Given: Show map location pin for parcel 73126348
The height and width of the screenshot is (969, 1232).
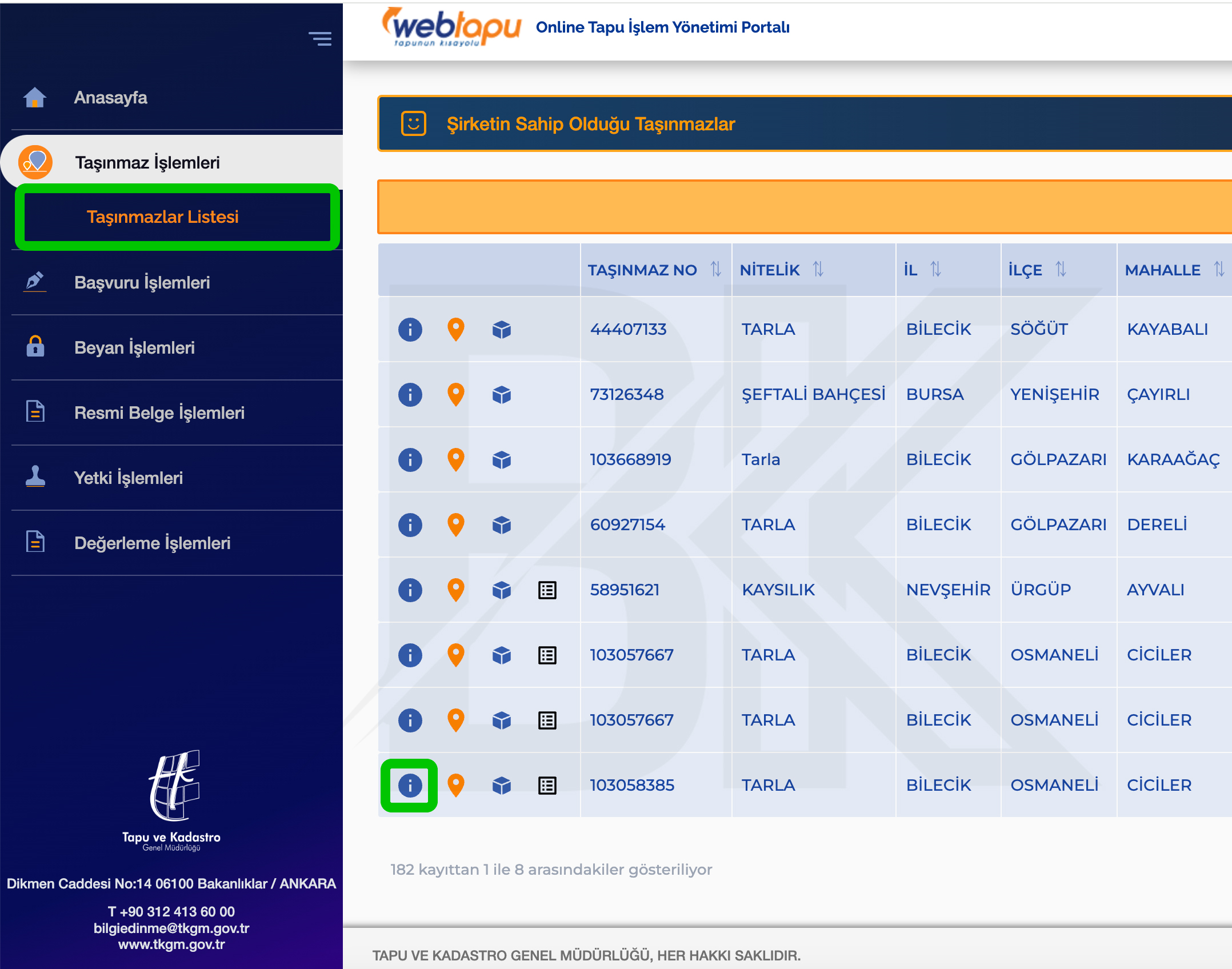Looking at the screenshot, I should coord(455,395).
